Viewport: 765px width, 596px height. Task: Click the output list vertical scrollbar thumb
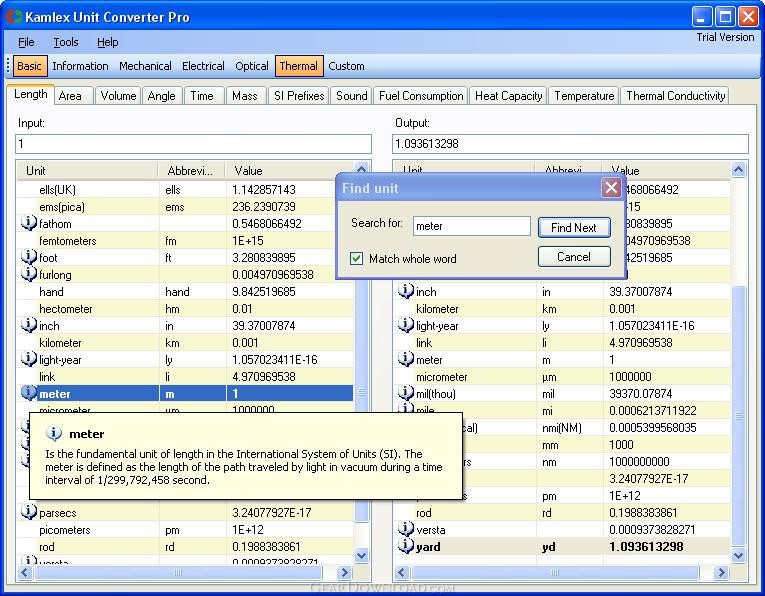[738, 416]
